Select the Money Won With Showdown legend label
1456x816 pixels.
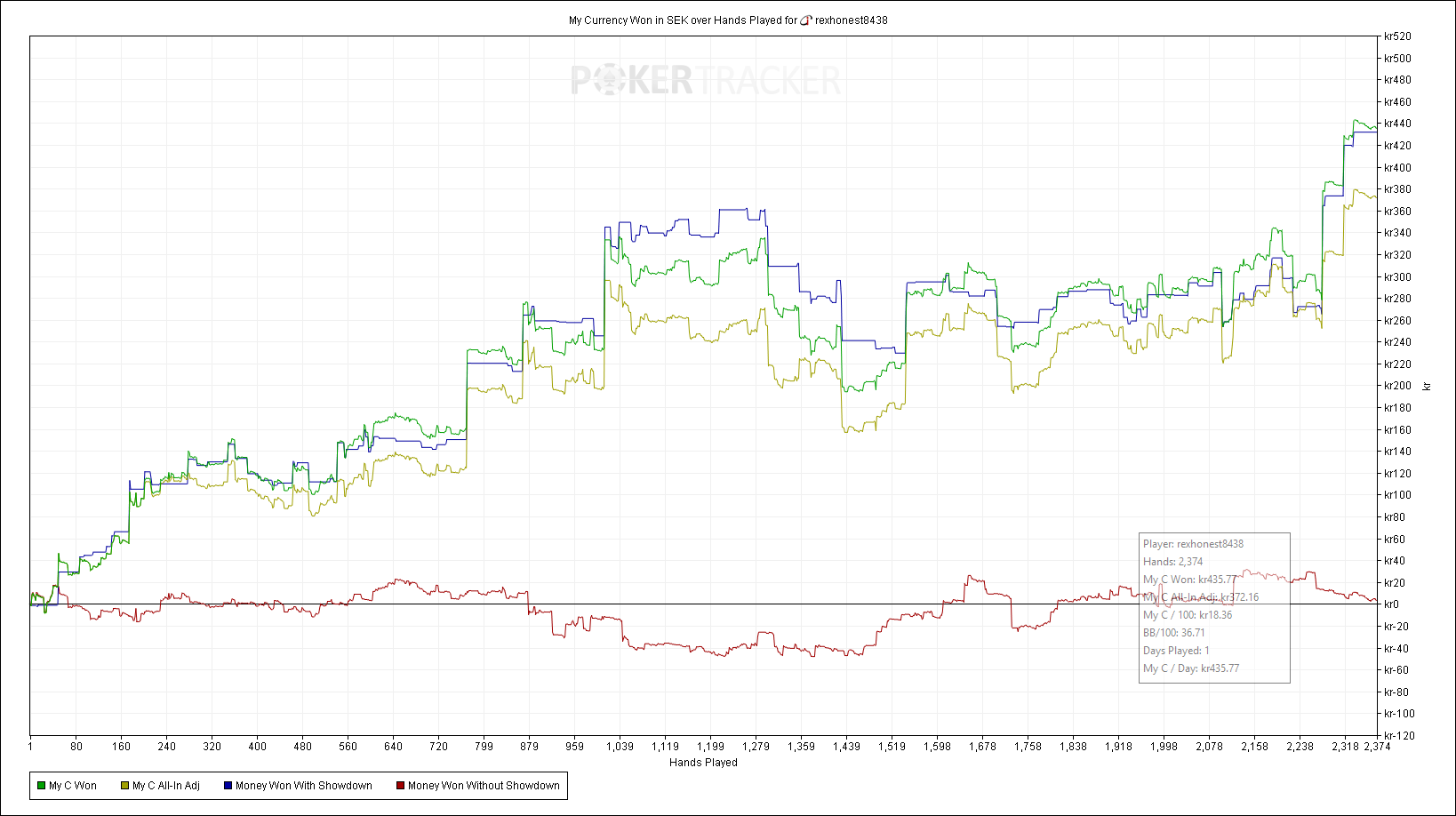coord(304,786)
